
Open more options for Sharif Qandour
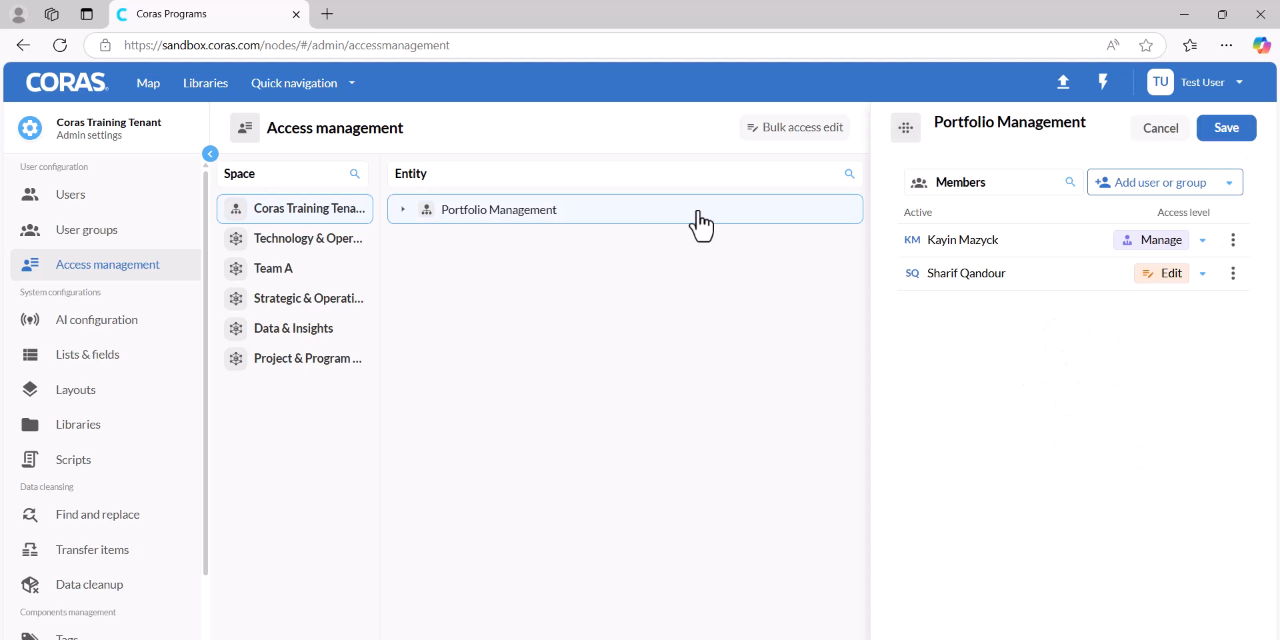(x=1233, y=273)
